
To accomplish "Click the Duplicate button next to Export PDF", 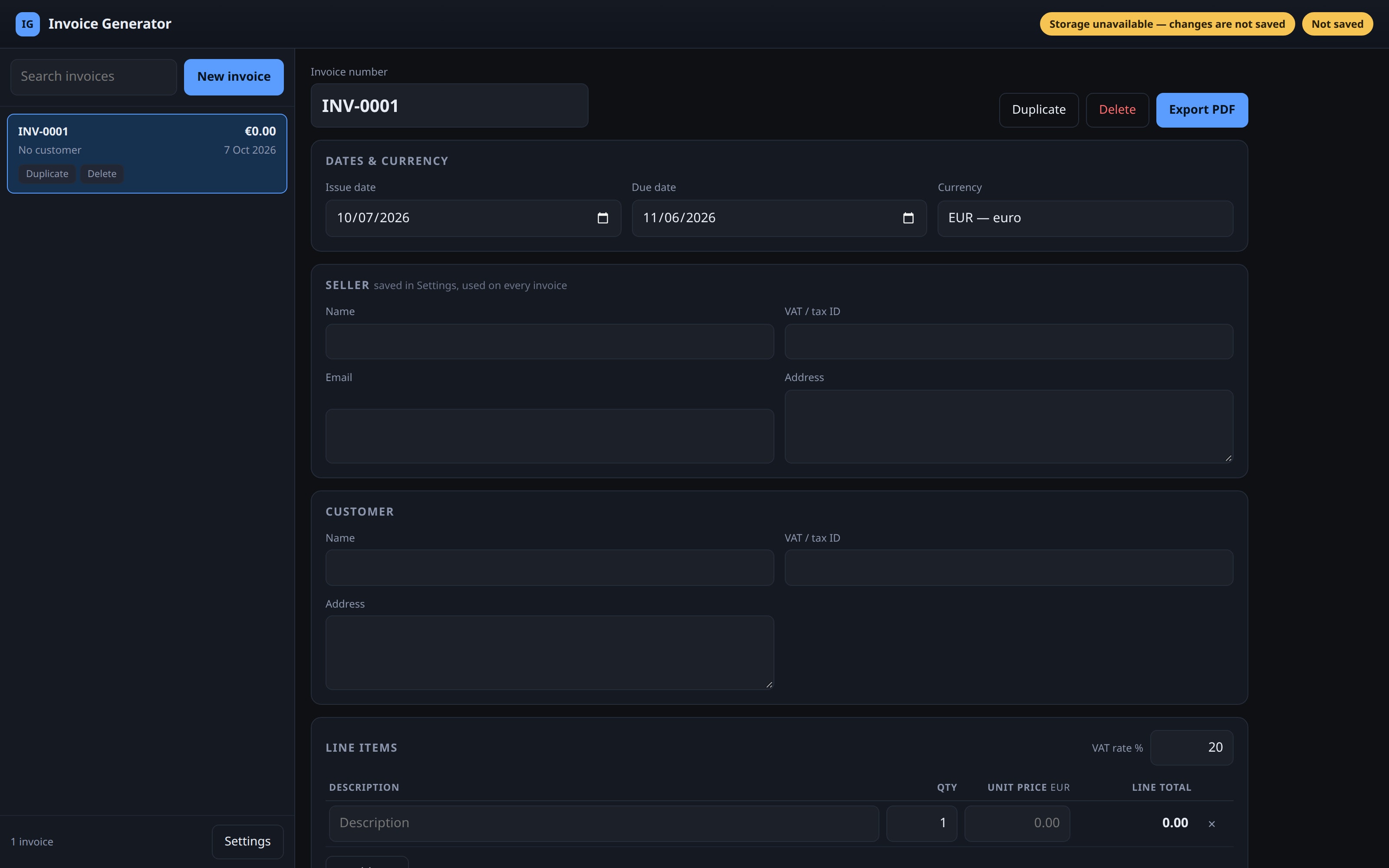I will click(1039, 110).
